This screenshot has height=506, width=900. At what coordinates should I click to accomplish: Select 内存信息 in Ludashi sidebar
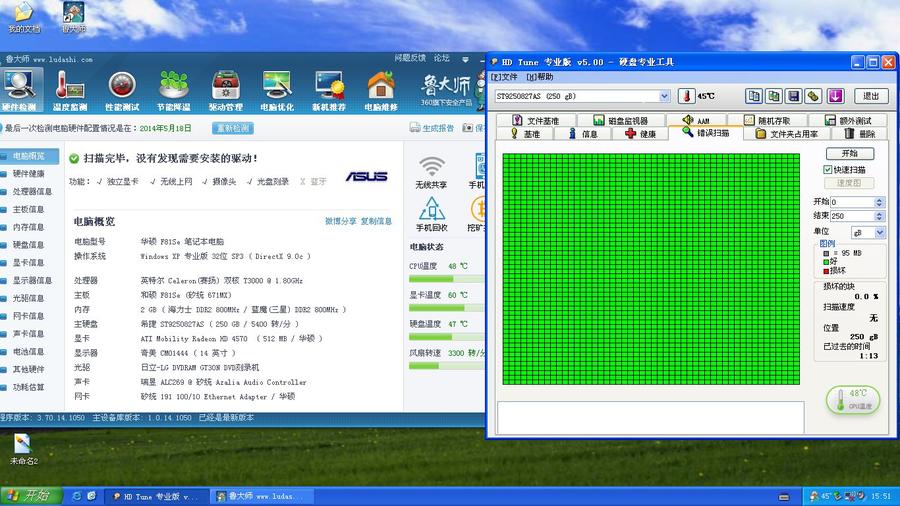[29, 227]
